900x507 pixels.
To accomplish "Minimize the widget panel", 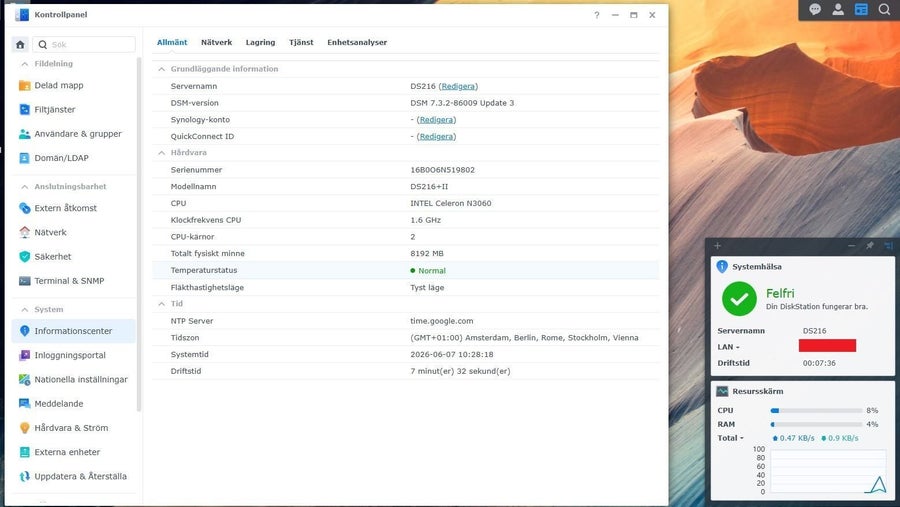I will [x=851, y=246].
